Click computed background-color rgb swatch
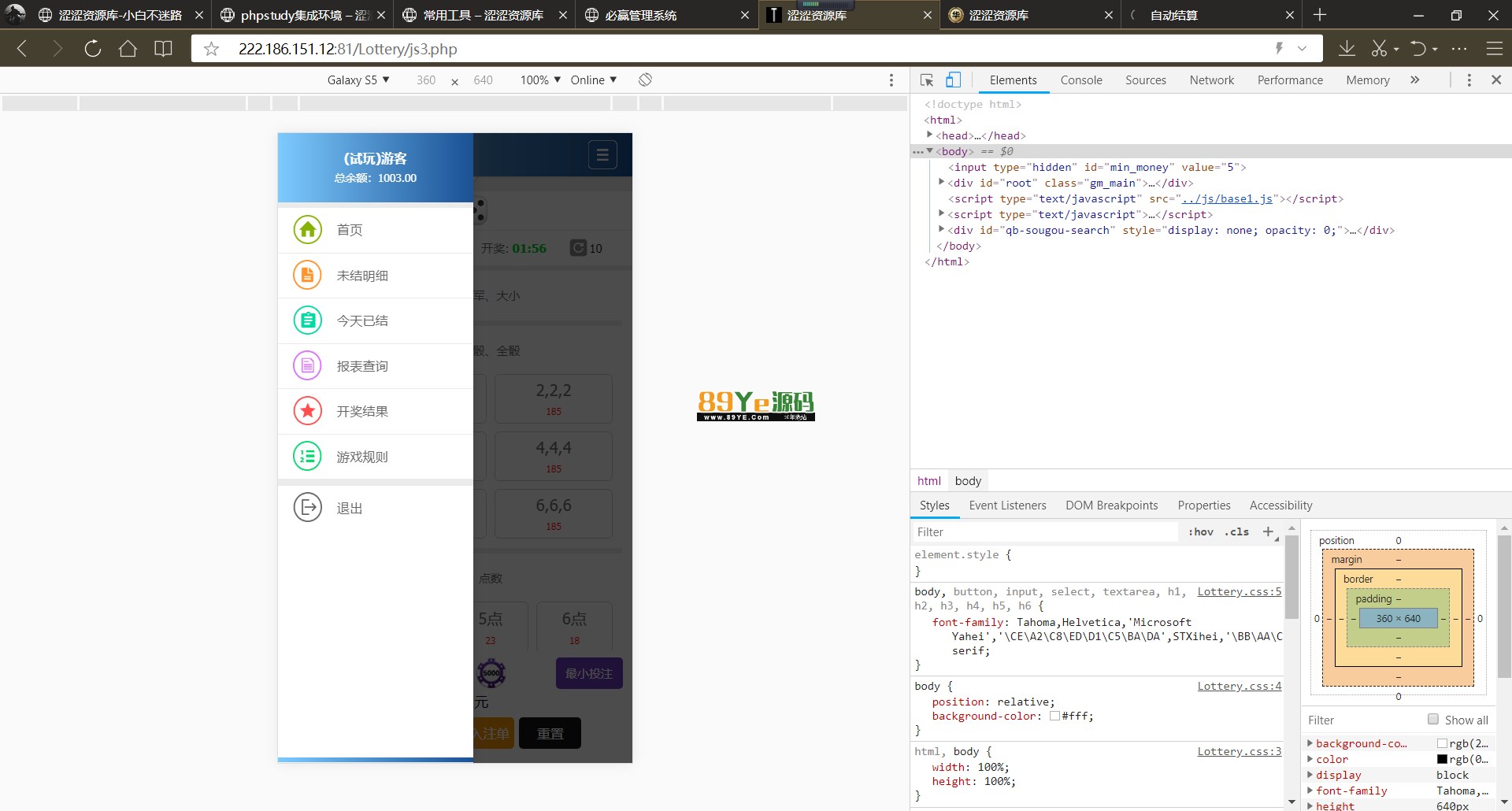1512x811 pixels. [1443, 743]
